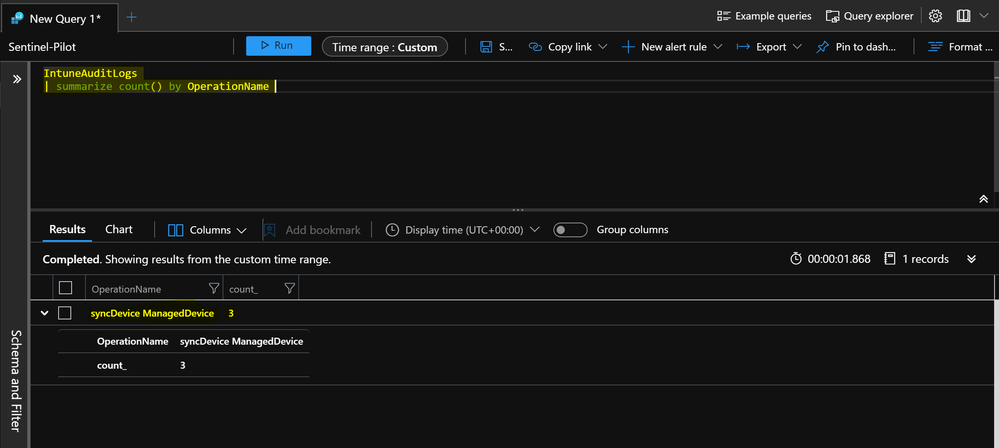Select the New Query 1* tab
This screenshot has width=999, height=448.
(x=59, y=17)
